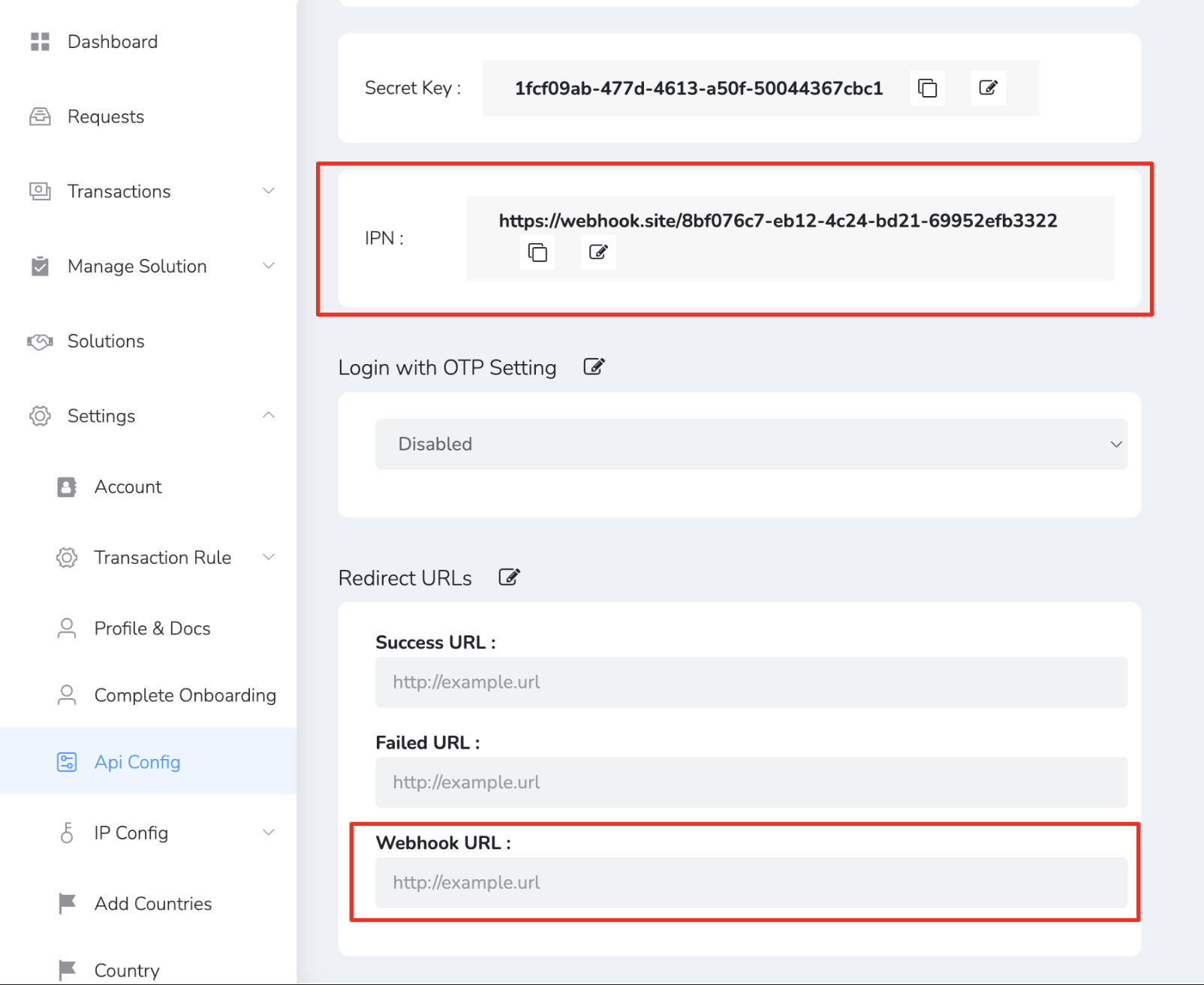The image size is (1204, 985).
Task: Edit the Redirect URLs
Action: (510, 577)
